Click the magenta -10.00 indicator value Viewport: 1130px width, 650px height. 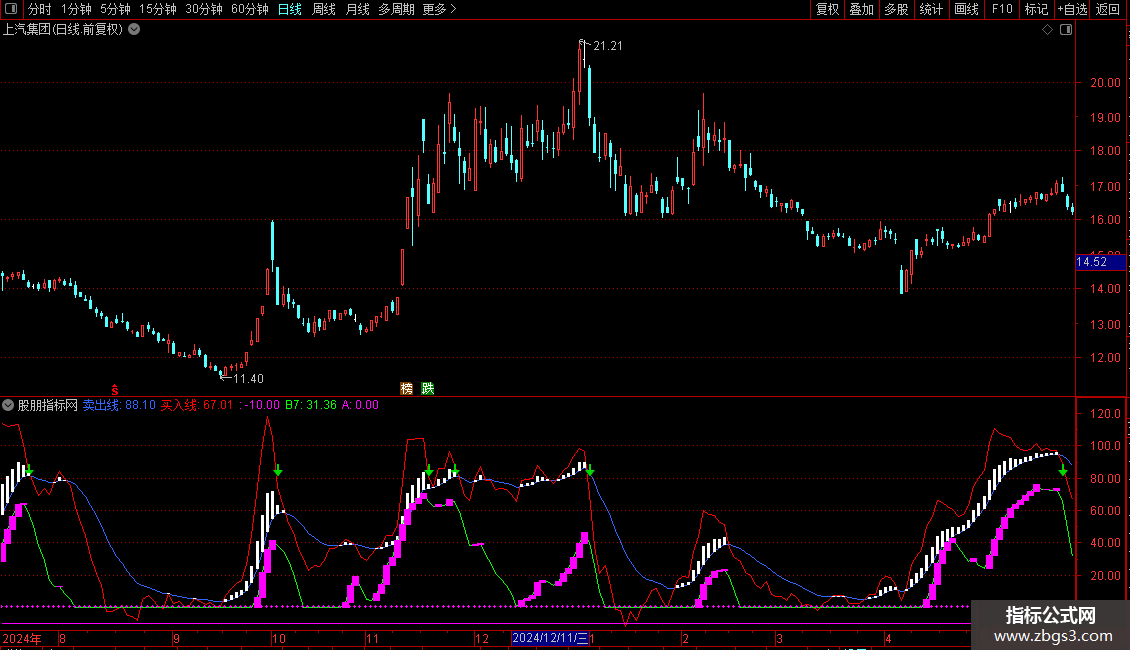(259, 405)
